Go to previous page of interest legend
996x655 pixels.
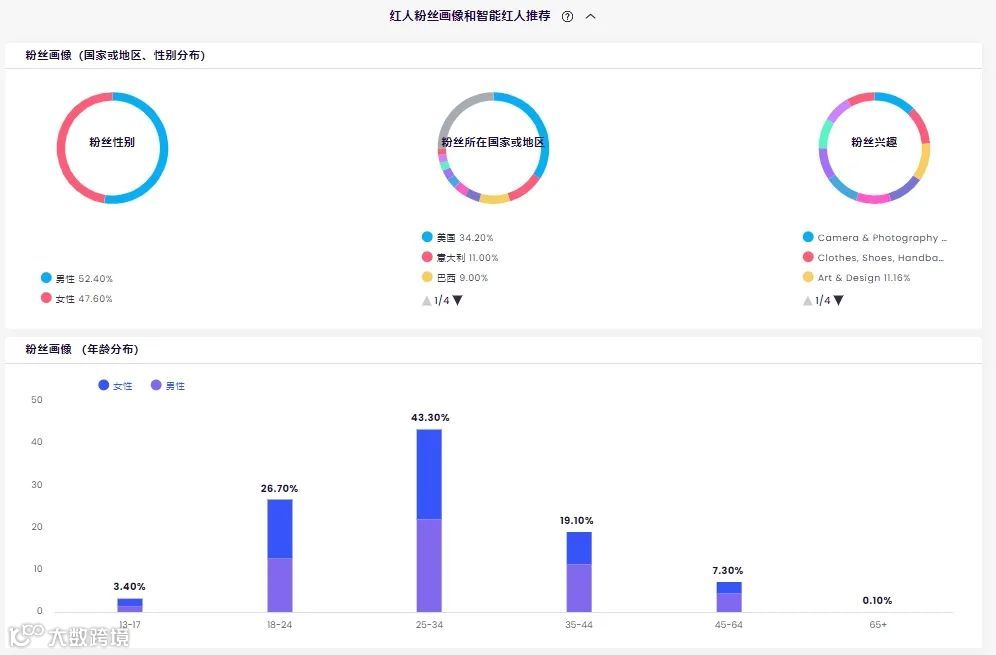pyautogui.click(x=807, y=300)
